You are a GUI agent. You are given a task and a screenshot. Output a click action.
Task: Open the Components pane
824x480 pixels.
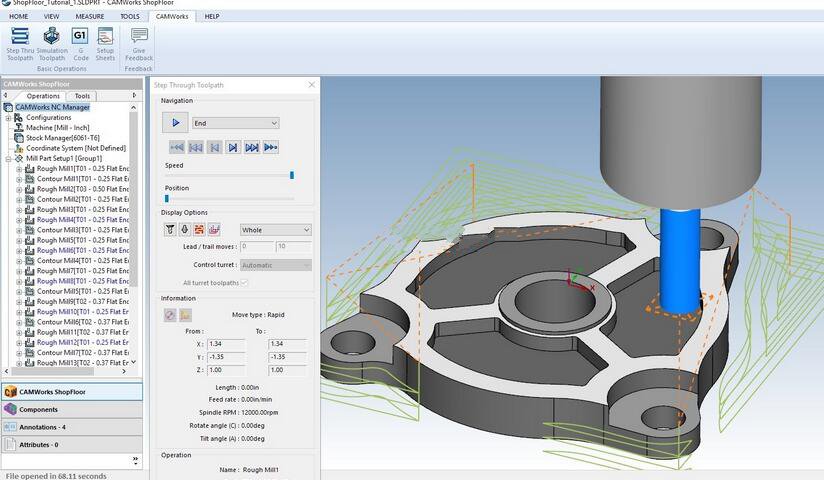(x=72, y=410)
